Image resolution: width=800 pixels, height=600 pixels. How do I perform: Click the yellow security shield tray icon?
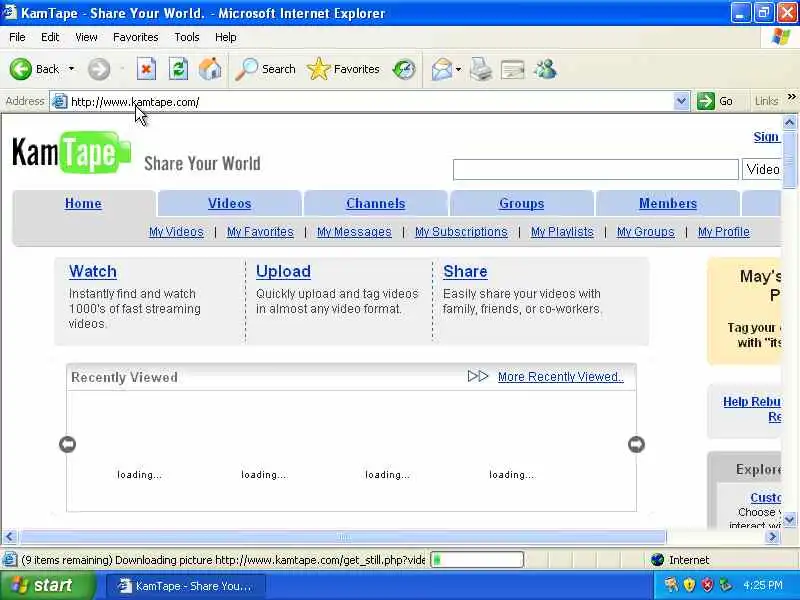(x=689, y=585)
